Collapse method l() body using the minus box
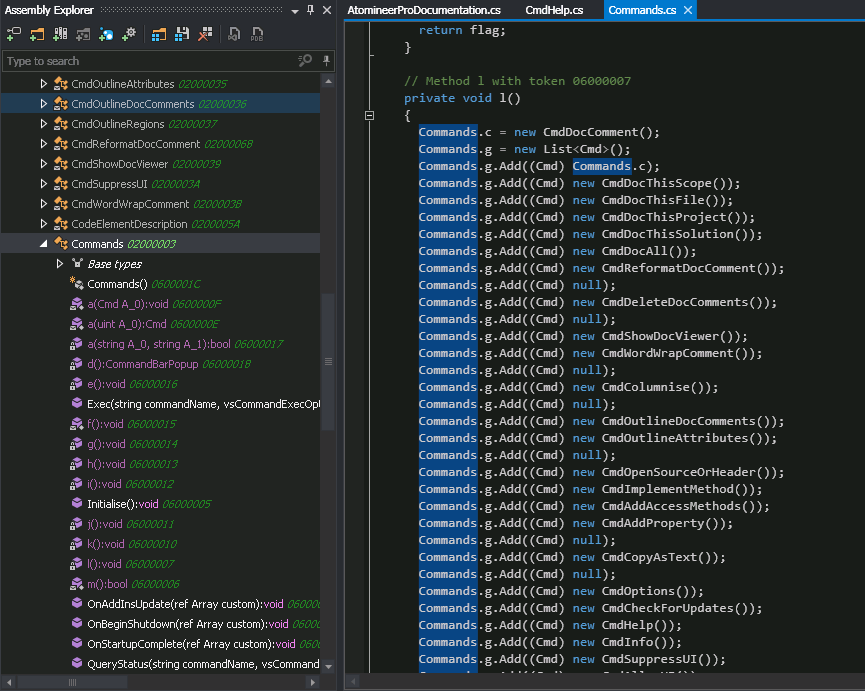The height and width of the screenshot is (691, 865). coord(370,116)
